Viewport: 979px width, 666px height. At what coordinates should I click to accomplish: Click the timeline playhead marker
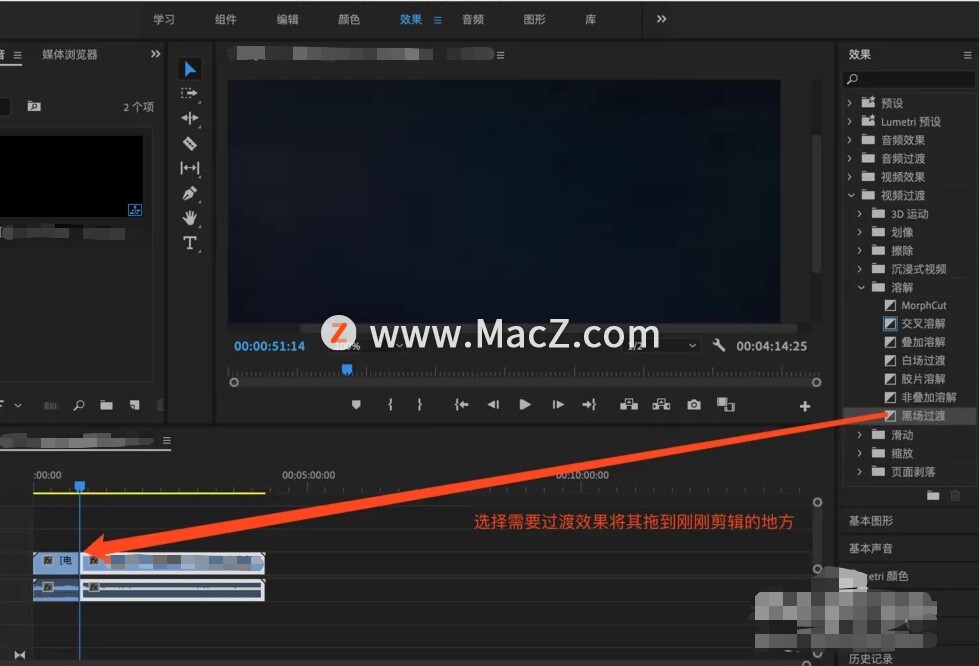tap(79, 486)
